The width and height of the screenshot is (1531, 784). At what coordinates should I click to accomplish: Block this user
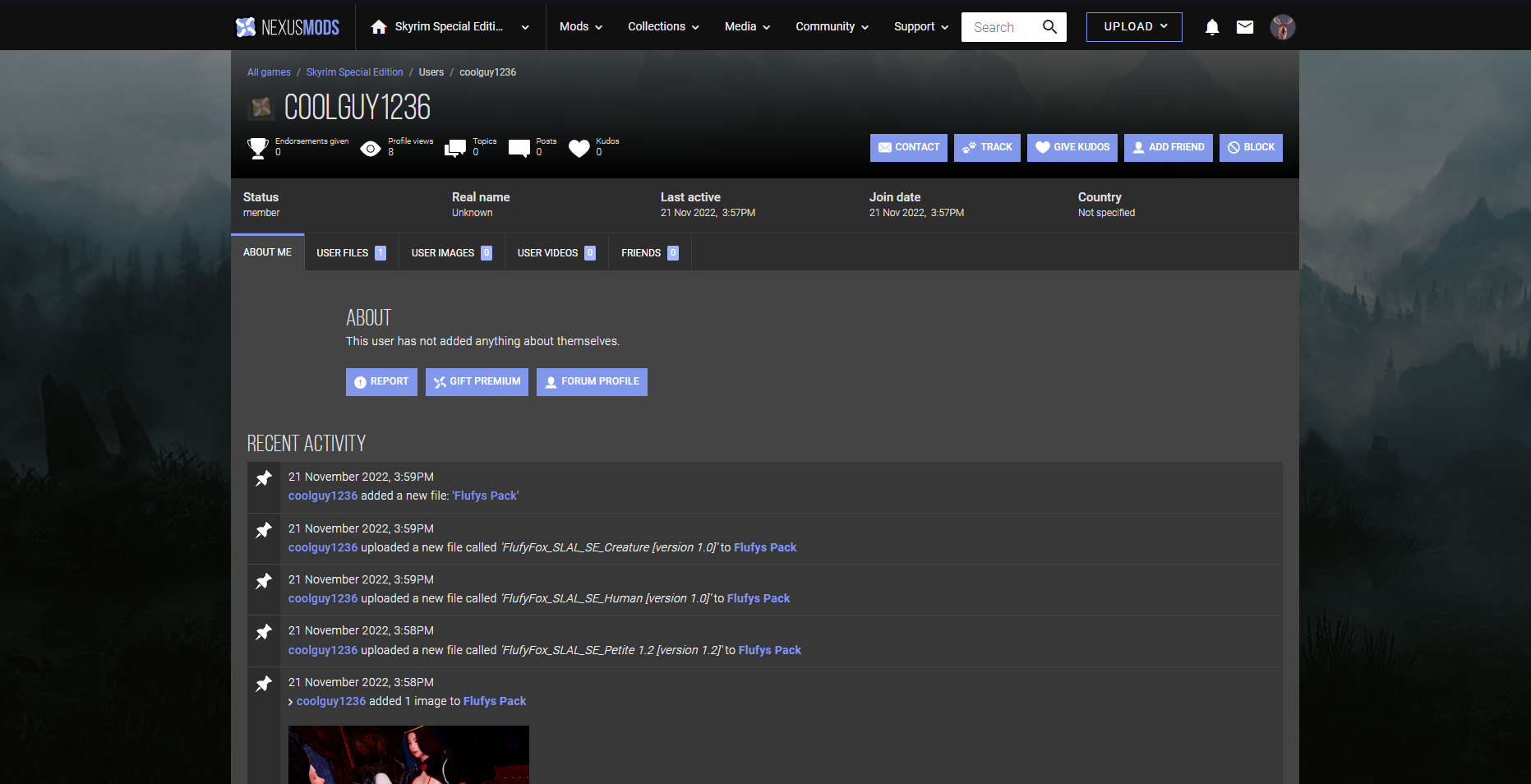1251,148
